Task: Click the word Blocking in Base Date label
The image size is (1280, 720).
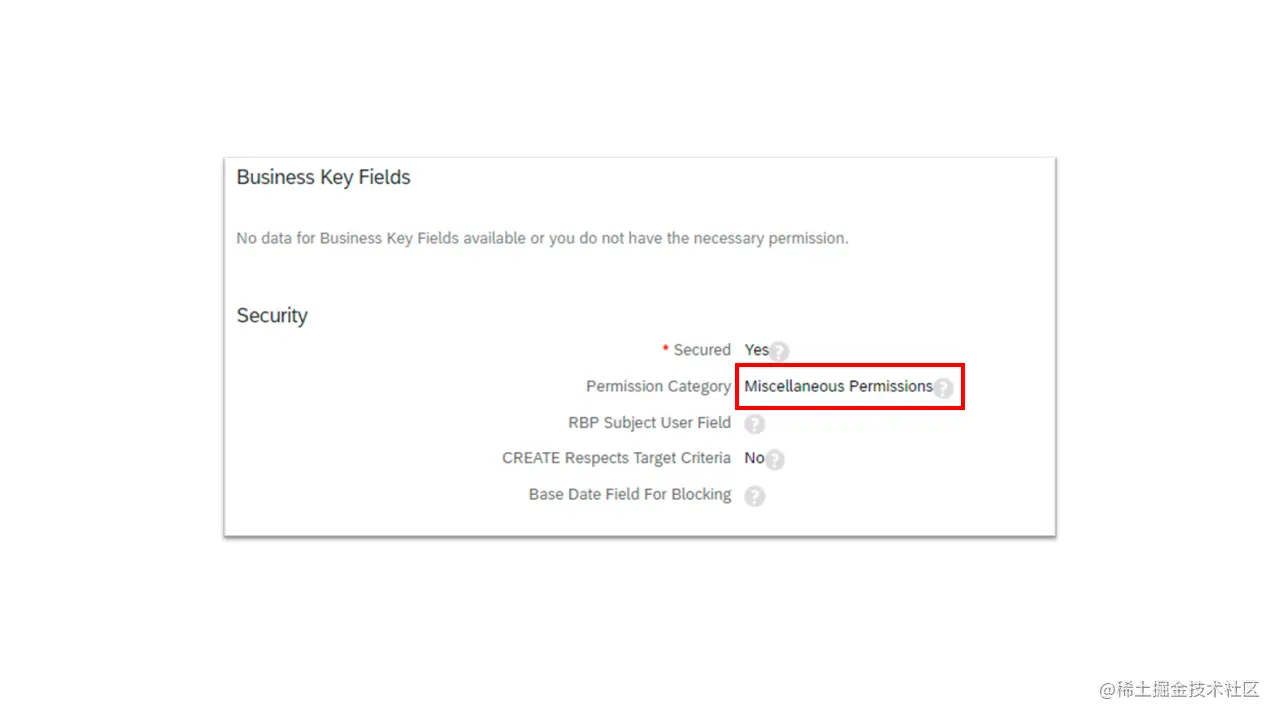Action: [x=699, y=494]
